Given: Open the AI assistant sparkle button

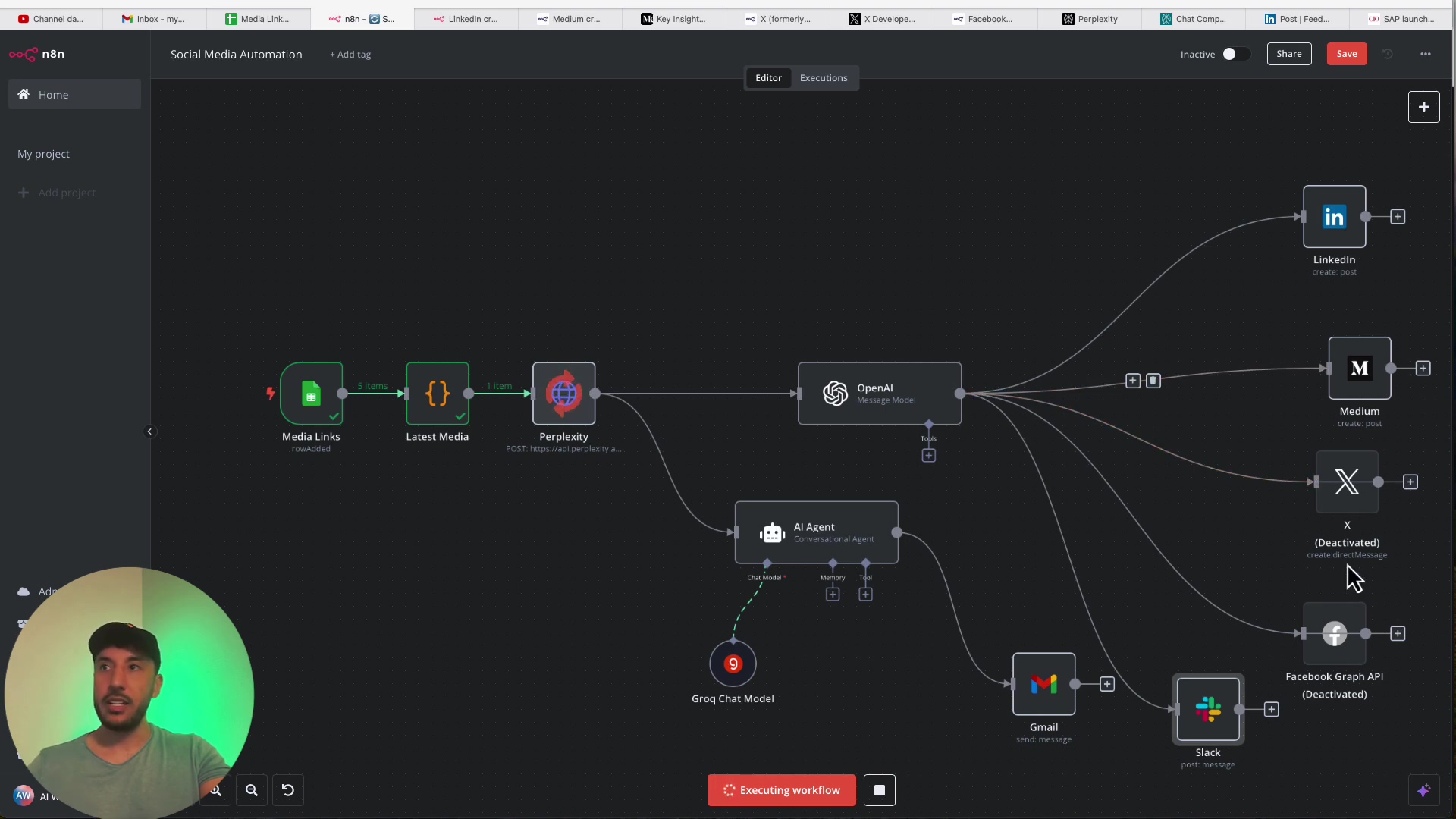Looking at the screenshot, I should click(x=1424, y=790).
